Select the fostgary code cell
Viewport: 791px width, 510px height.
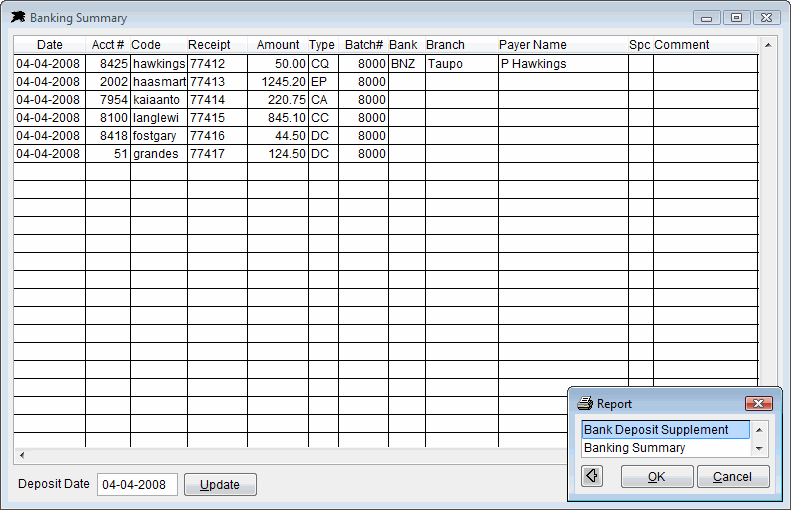(159, 136)
